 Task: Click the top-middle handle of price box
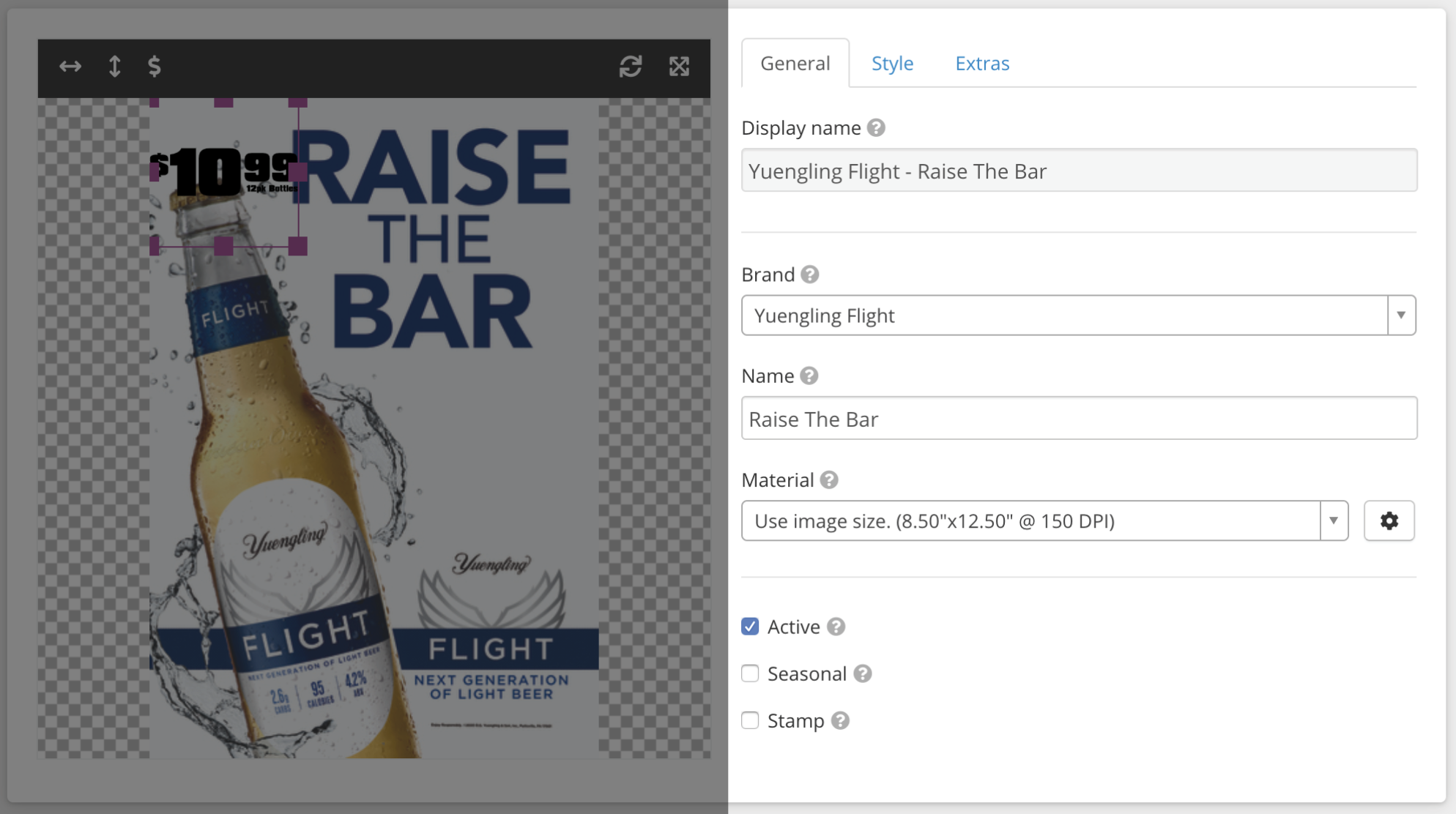point(224,102)
